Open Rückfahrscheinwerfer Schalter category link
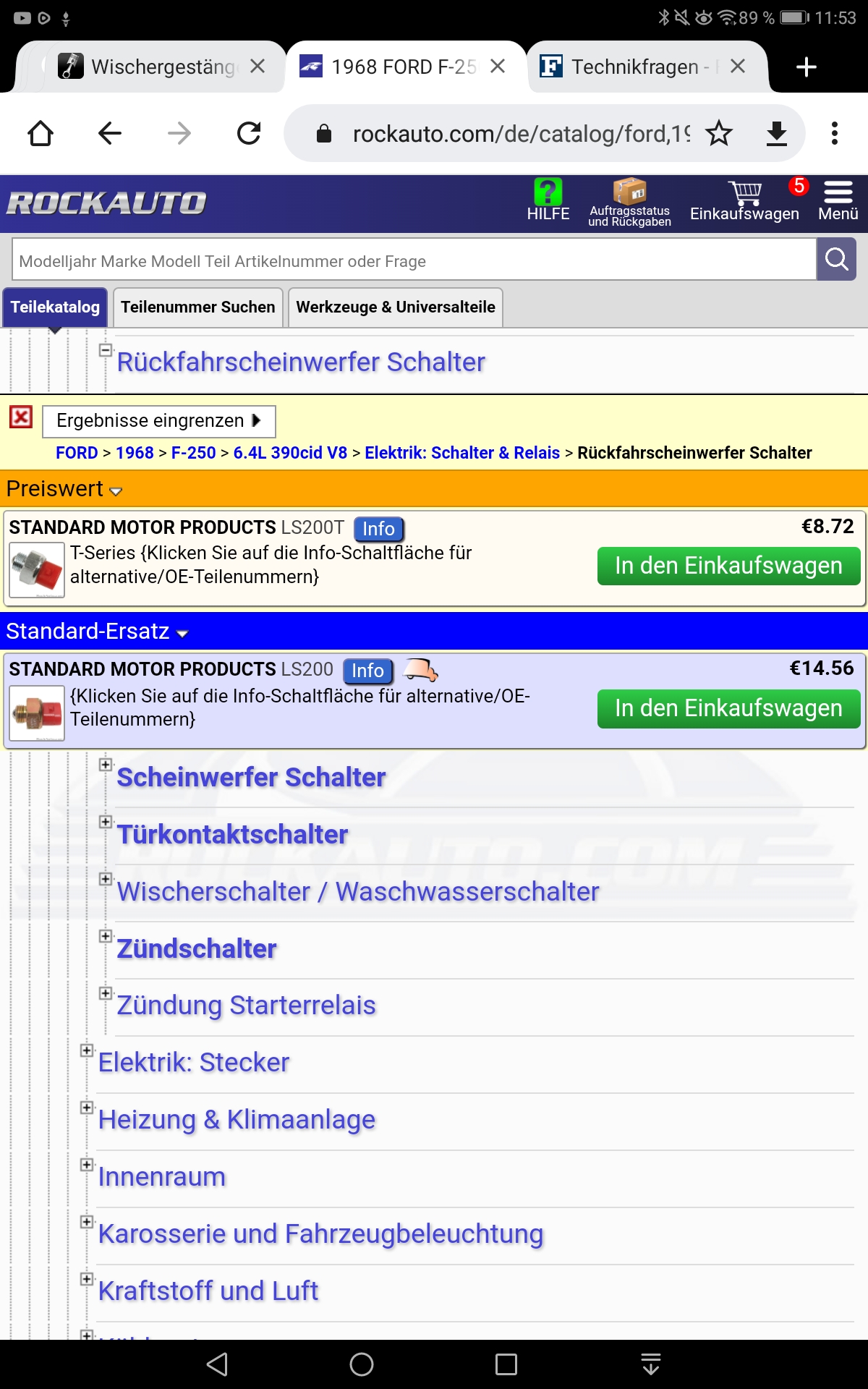868x1389 pixels. pos(301,362)
